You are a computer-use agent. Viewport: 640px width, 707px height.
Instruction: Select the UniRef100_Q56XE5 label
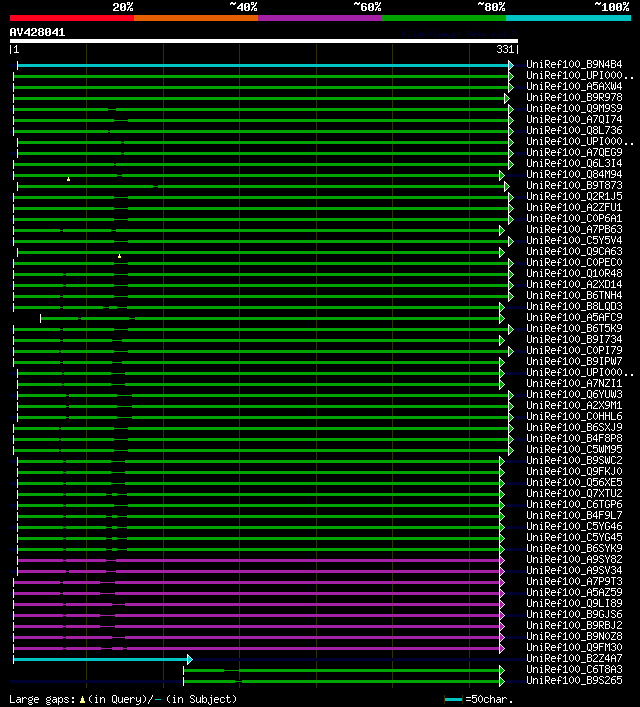tap(574, 482)
